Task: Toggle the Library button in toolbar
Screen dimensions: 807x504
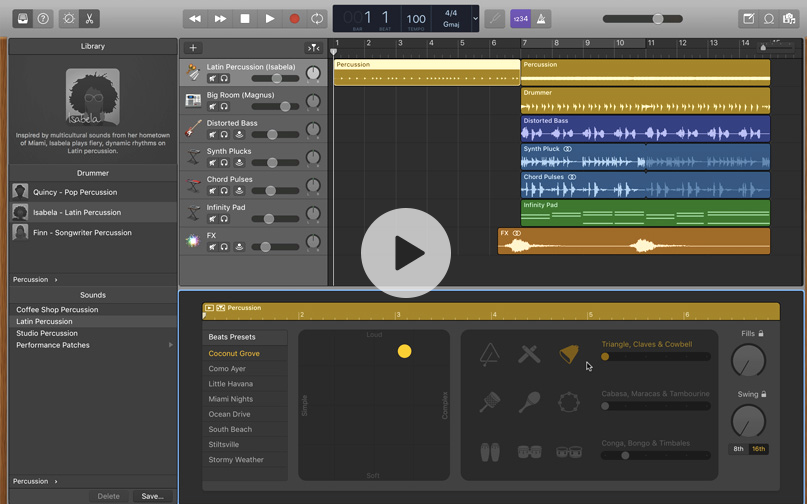Action: pos(23,19)
